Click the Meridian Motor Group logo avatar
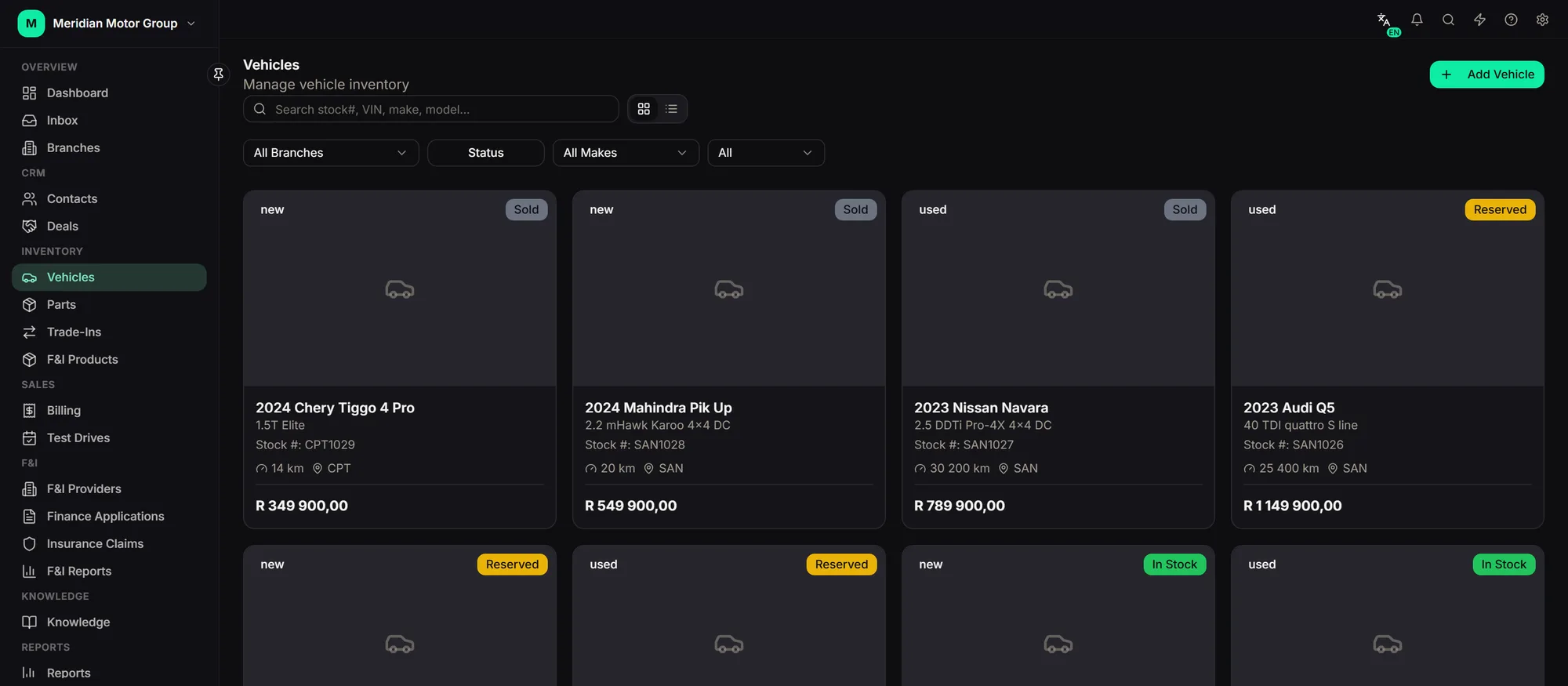1568x686 pixels. click(31, 24)
